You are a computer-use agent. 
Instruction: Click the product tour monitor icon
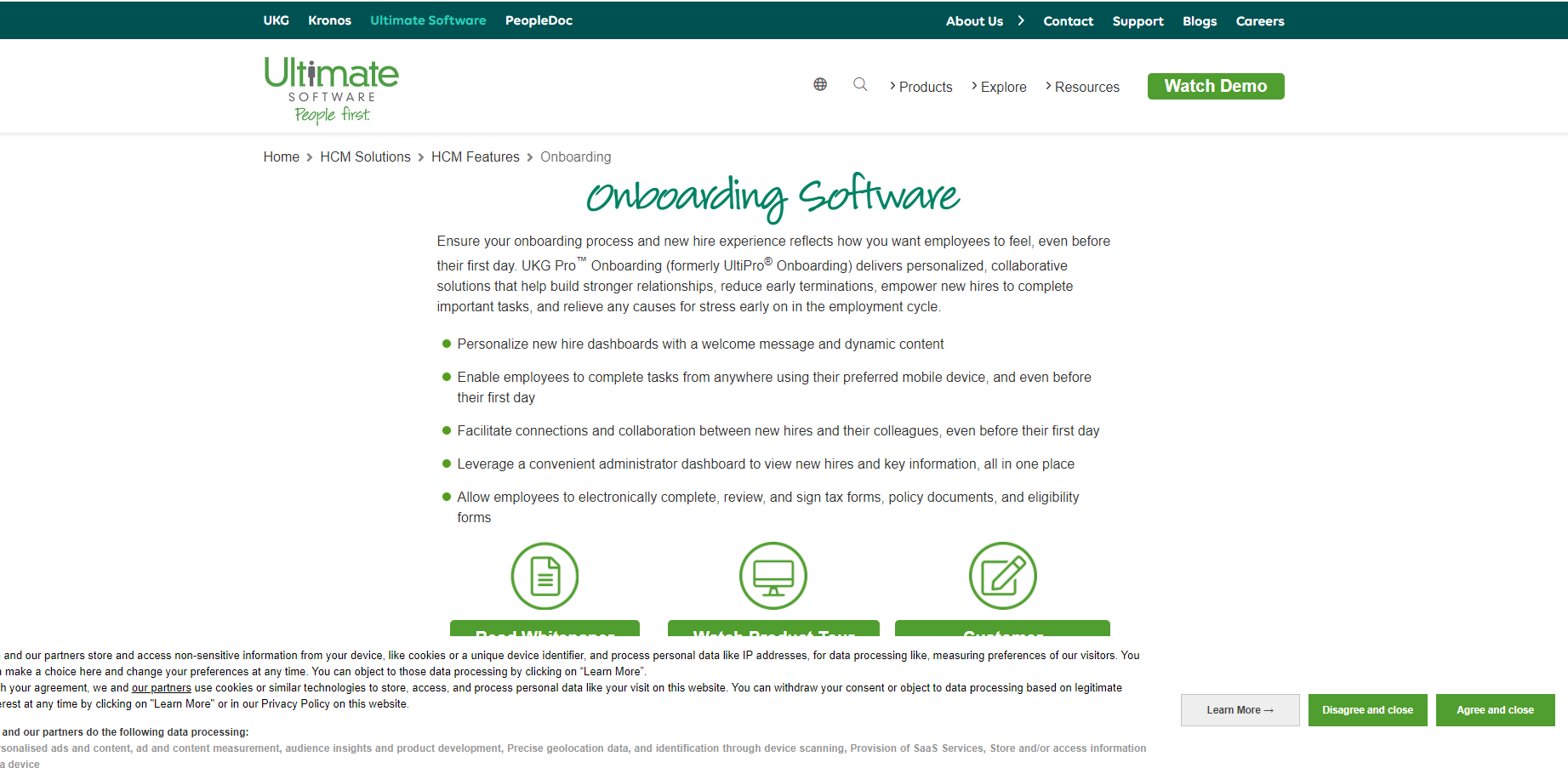coord(773,576)
